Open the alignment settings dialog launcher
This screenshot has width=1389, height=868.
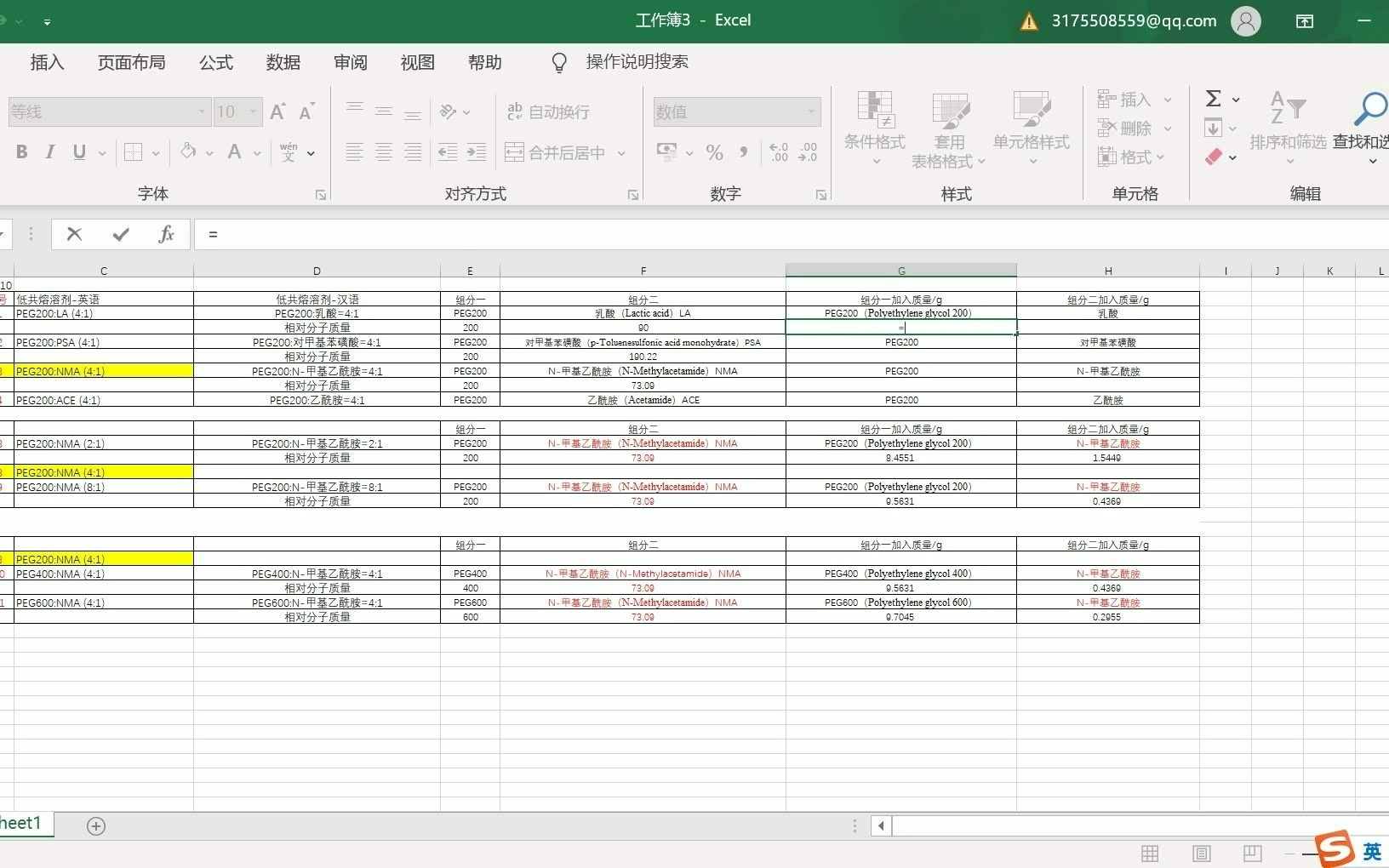coord(633,195)
